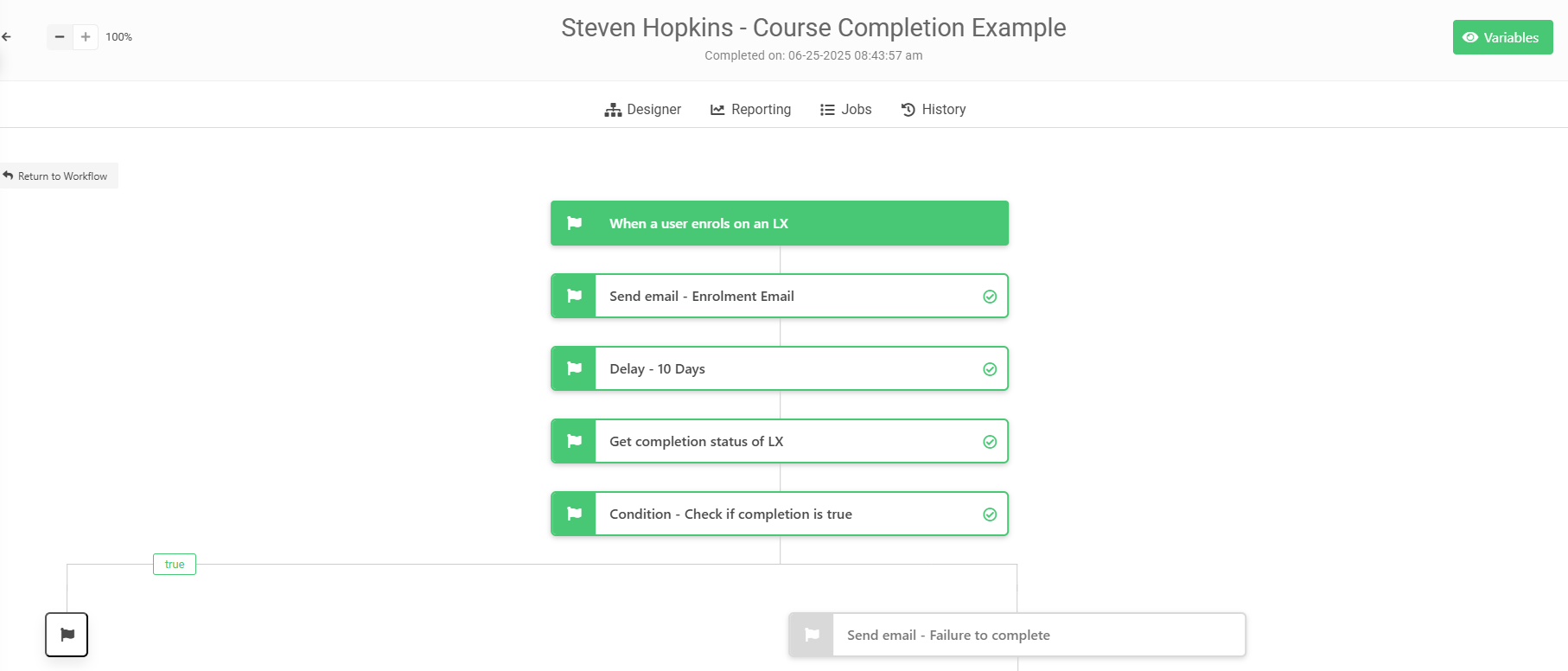Click checkmark on Condition completion step
The height and width of the screenshot is (671, 1568).
point(990,514)
